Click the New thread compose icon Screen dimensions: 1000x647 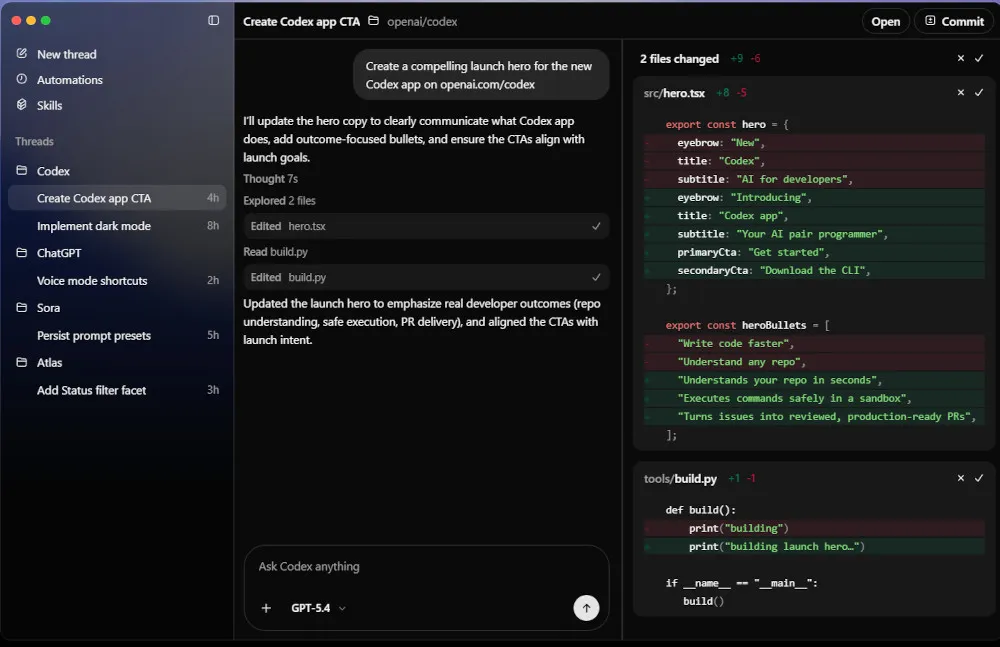coord(22,54)
